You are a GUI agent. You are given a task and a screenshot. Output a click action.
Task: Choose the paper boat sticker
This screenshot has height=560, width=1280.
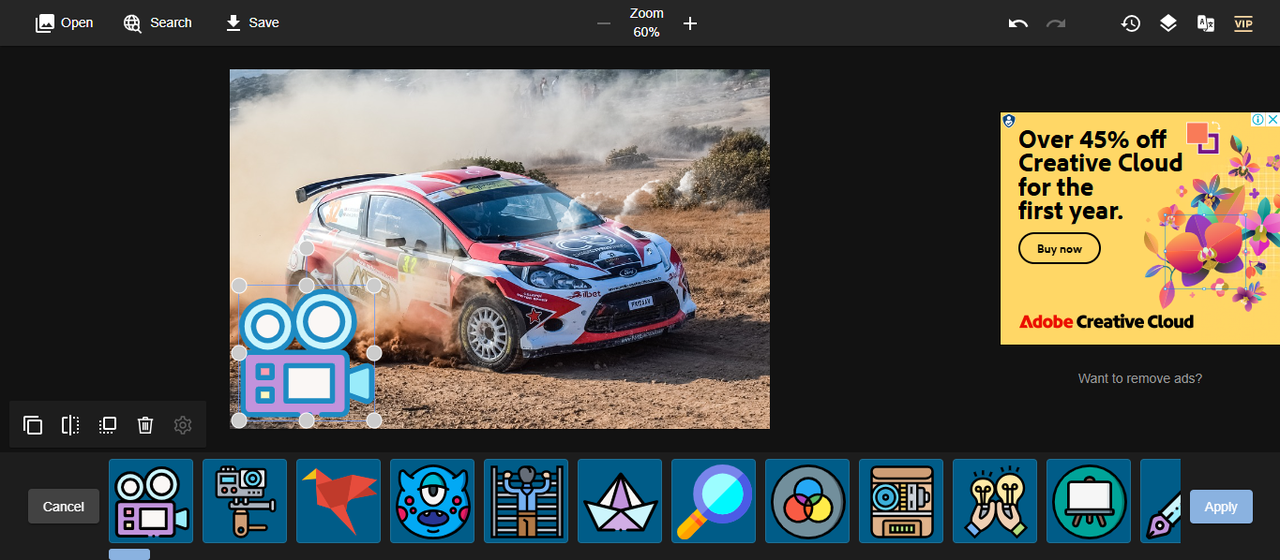(x=620, y=501)
